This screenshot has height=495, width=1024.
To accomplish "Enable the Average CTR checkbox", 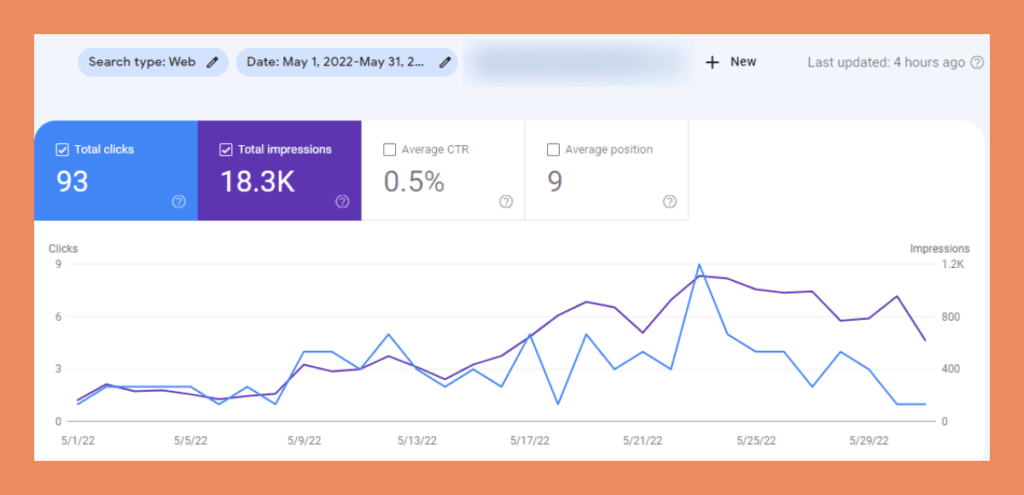I will [389, 150].
